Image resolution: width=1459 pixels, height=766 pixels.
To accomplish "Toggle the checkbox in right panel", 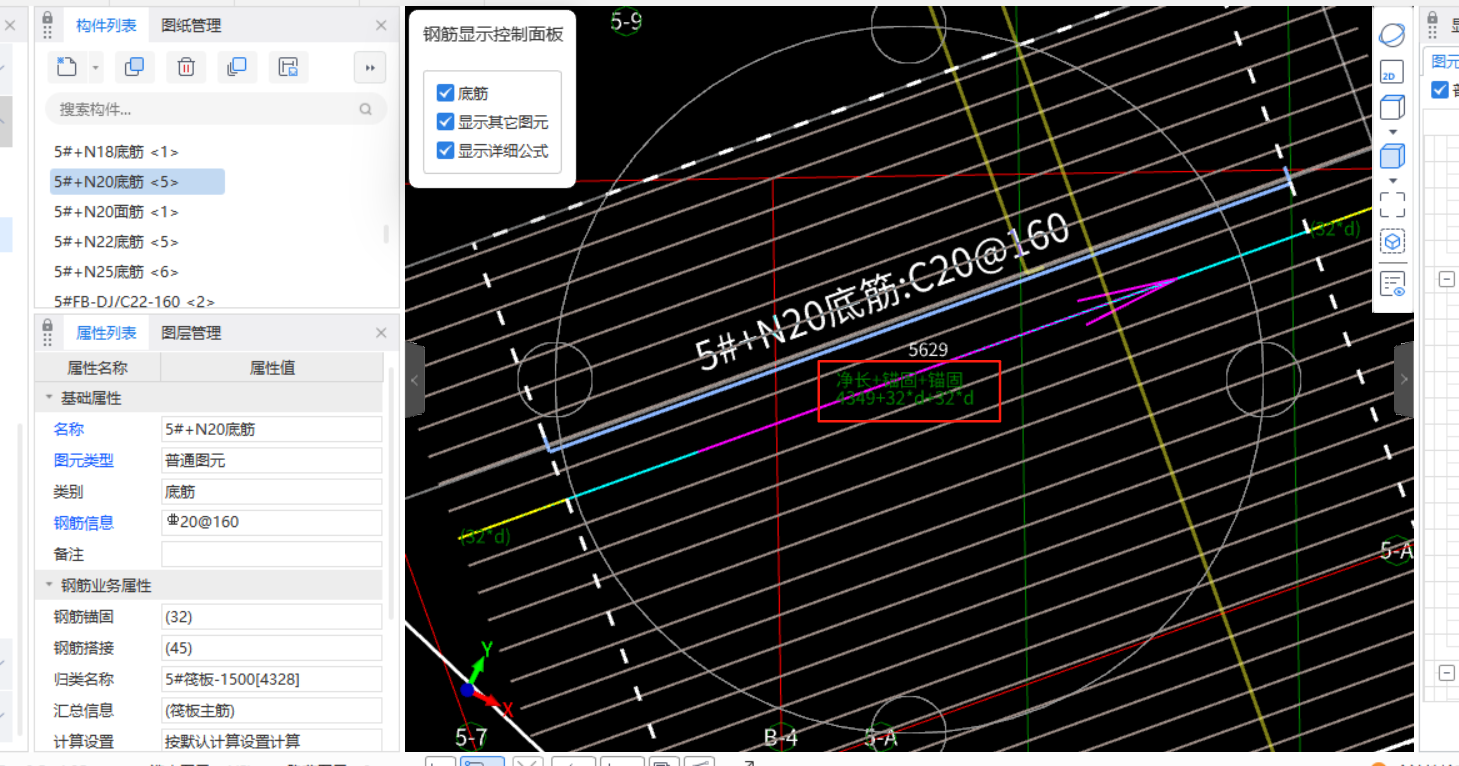I will (x=1440, y=89).
